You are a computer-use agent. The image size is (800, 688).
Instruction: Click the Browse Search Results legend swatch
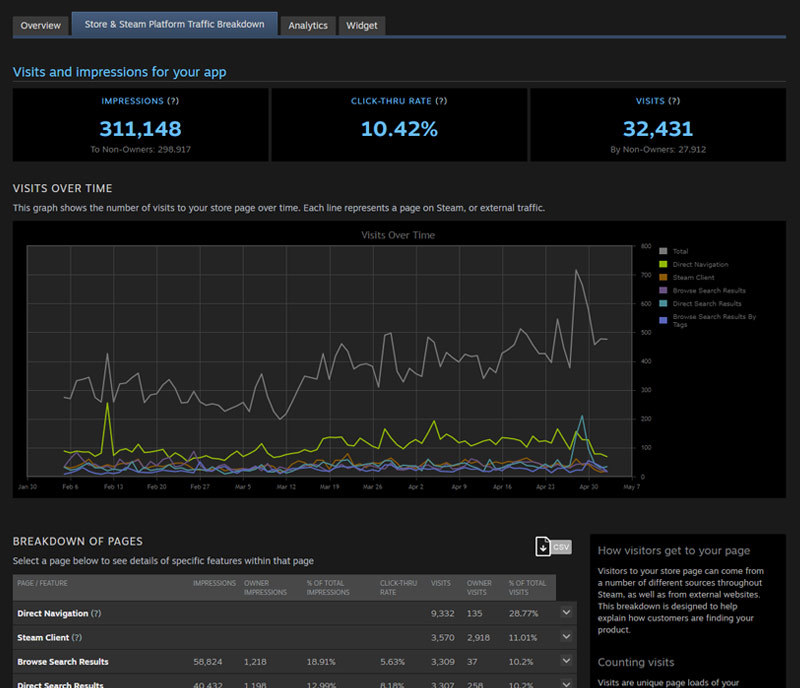665,290
